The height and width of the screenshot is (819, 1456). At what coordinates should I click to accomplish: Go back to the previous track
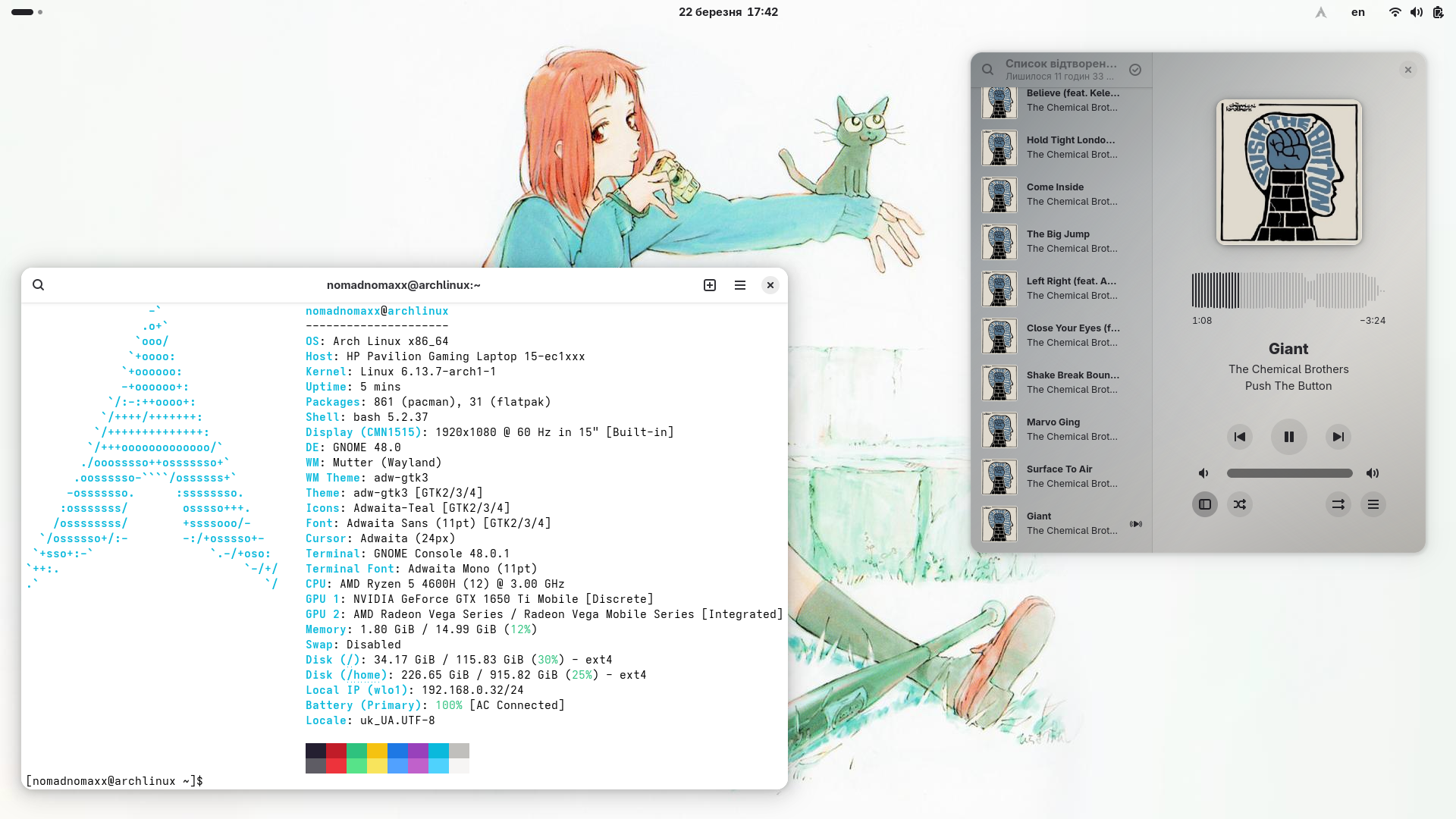(x=1239, y=437)
